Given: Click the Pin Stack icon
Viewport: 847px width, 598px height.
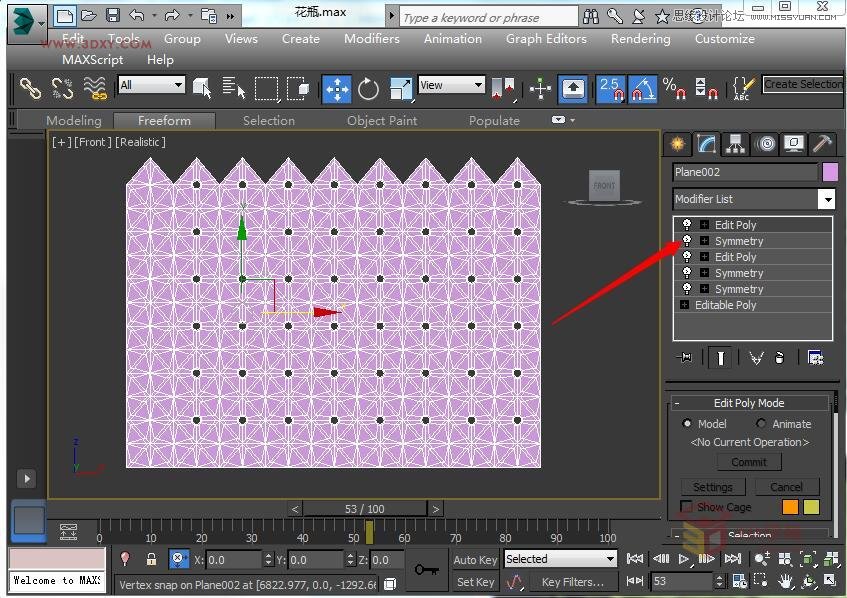Looking at the screenshot, I should click(685, 358).
